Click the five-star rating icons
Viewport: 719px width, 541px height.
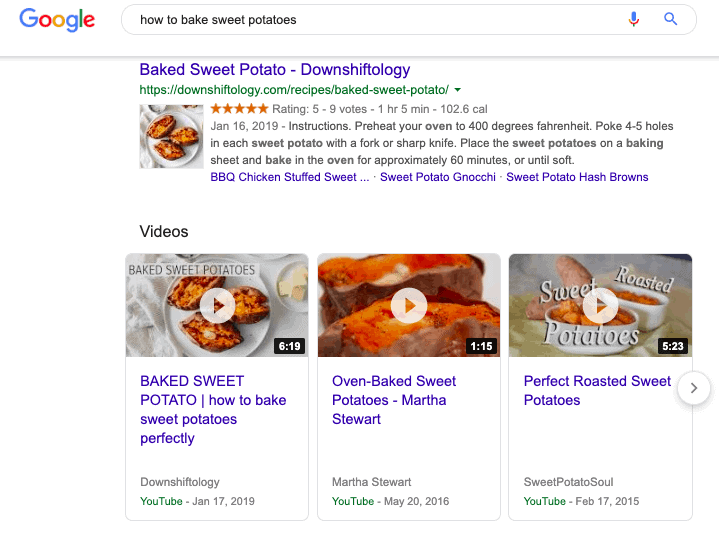[239, 109]
